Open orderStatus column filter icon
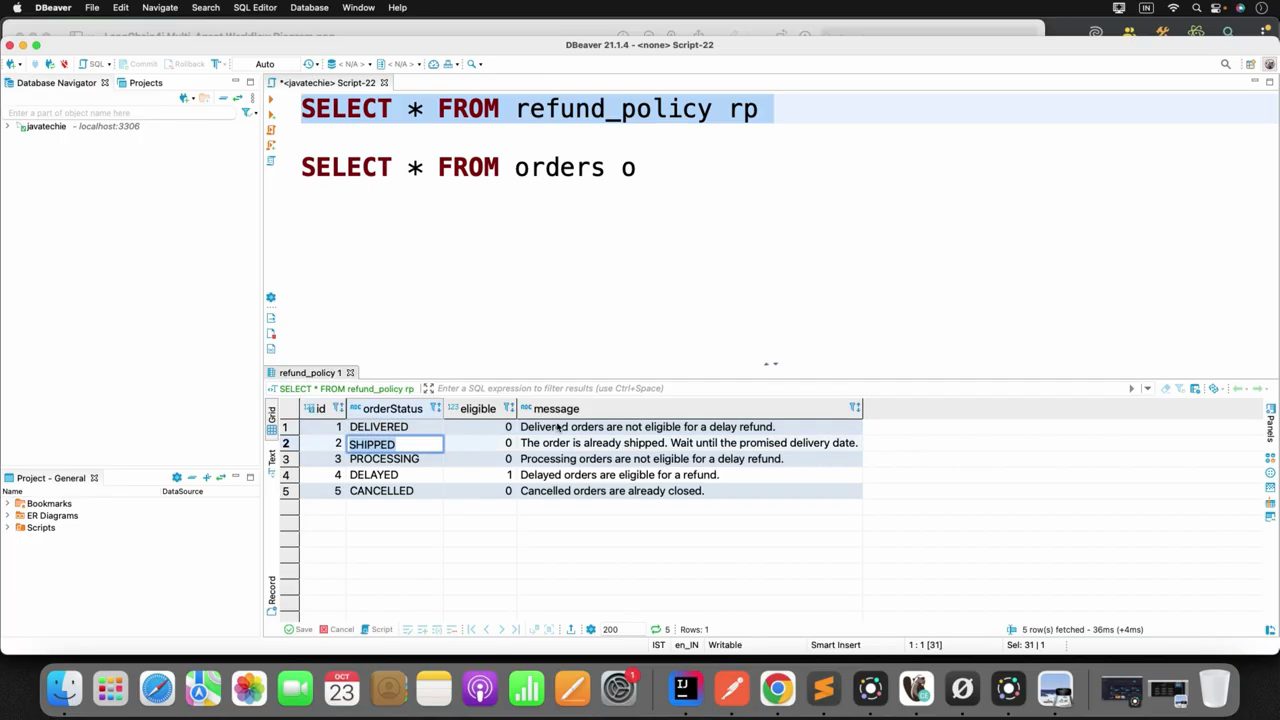The height and width of the screenshot is (720, 1280). [435, 408]
